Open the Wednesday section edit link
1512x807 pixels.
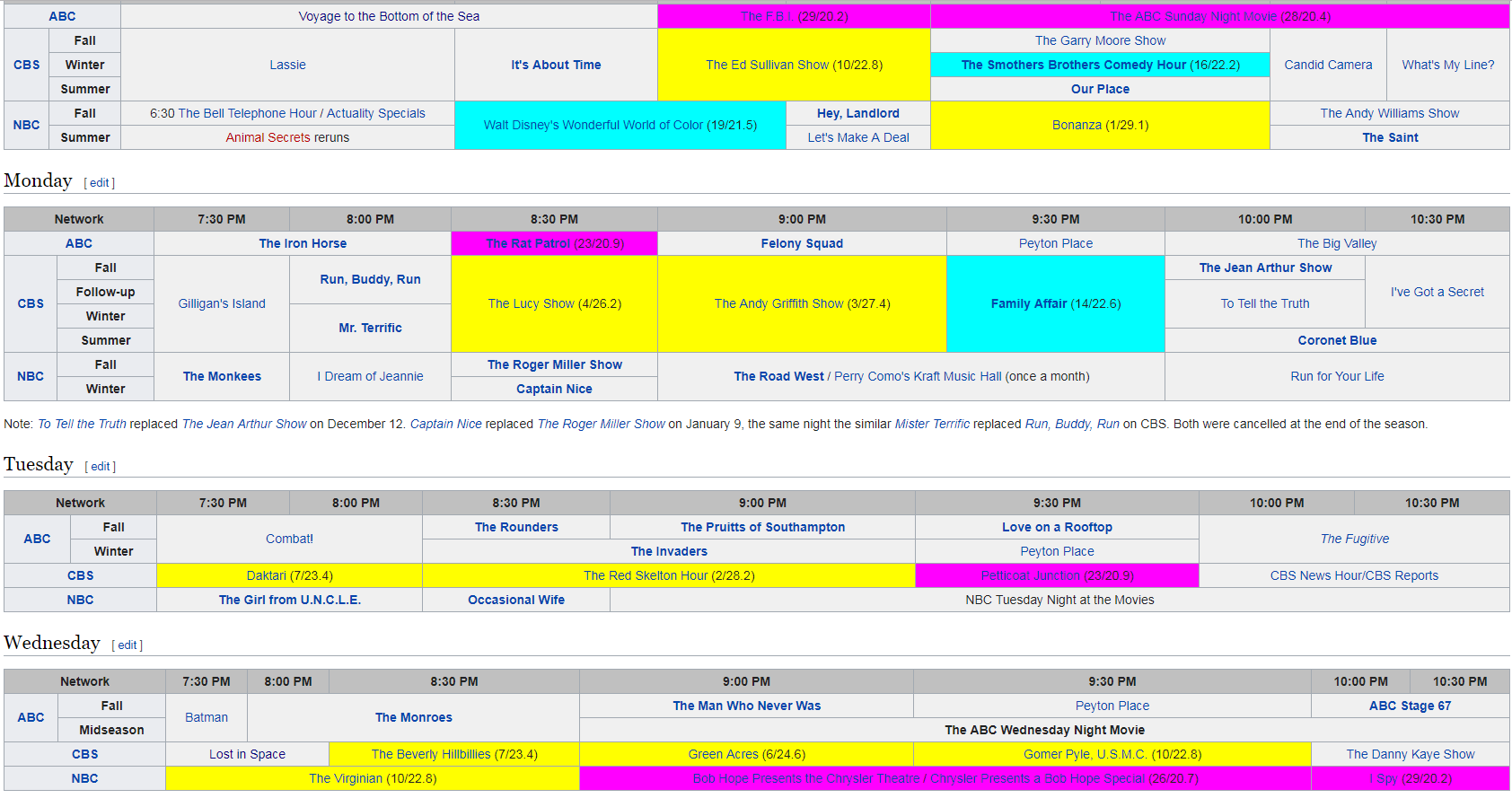click(127, 645)
